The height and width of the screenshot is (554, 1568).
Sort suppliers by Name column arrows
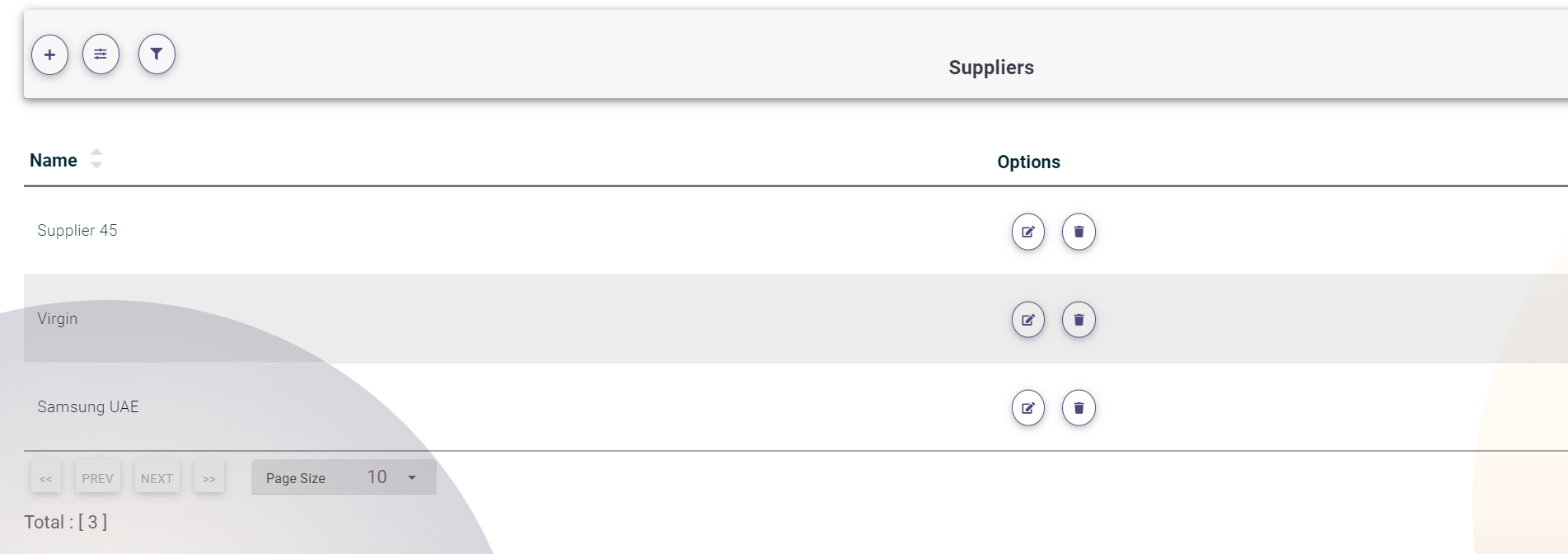[x=96, y=158]
